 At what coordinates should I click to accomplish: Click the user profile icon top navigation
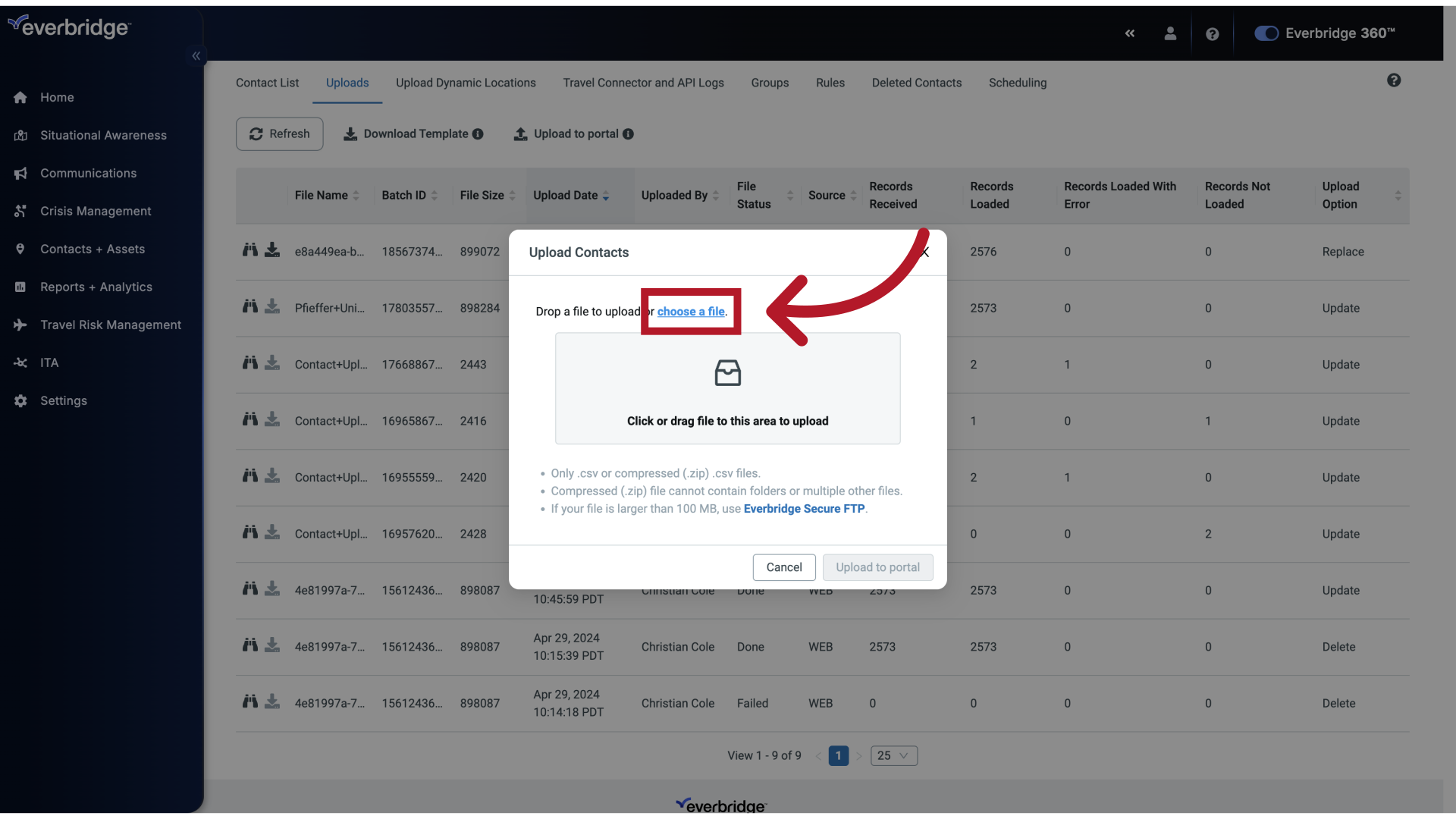click(x=1169, y=33)
